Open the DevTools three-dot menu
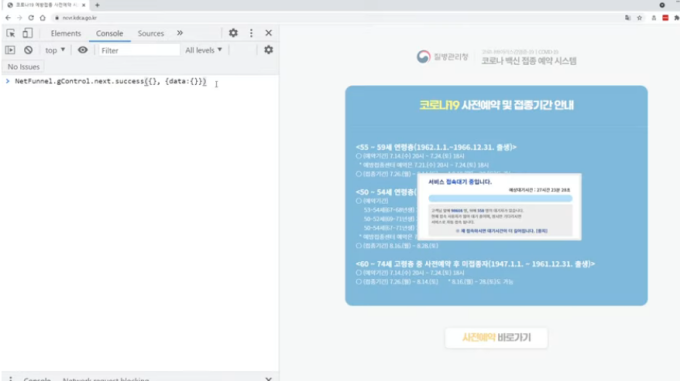The image size is (680, 381). point(251,33)
